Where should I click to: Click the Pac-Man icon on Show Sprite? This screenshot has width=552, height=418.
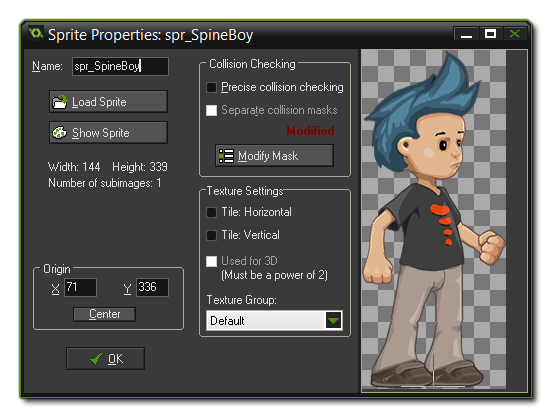(x=59, y=133)
